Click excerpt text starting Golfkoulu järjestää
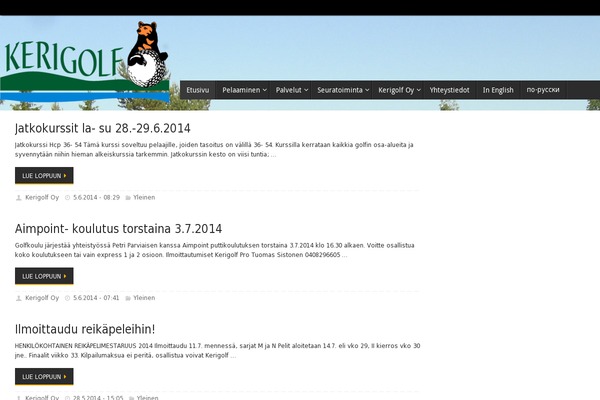Image resolution: width=600 pixels, height=400 pixels. (x=215, y=250)
